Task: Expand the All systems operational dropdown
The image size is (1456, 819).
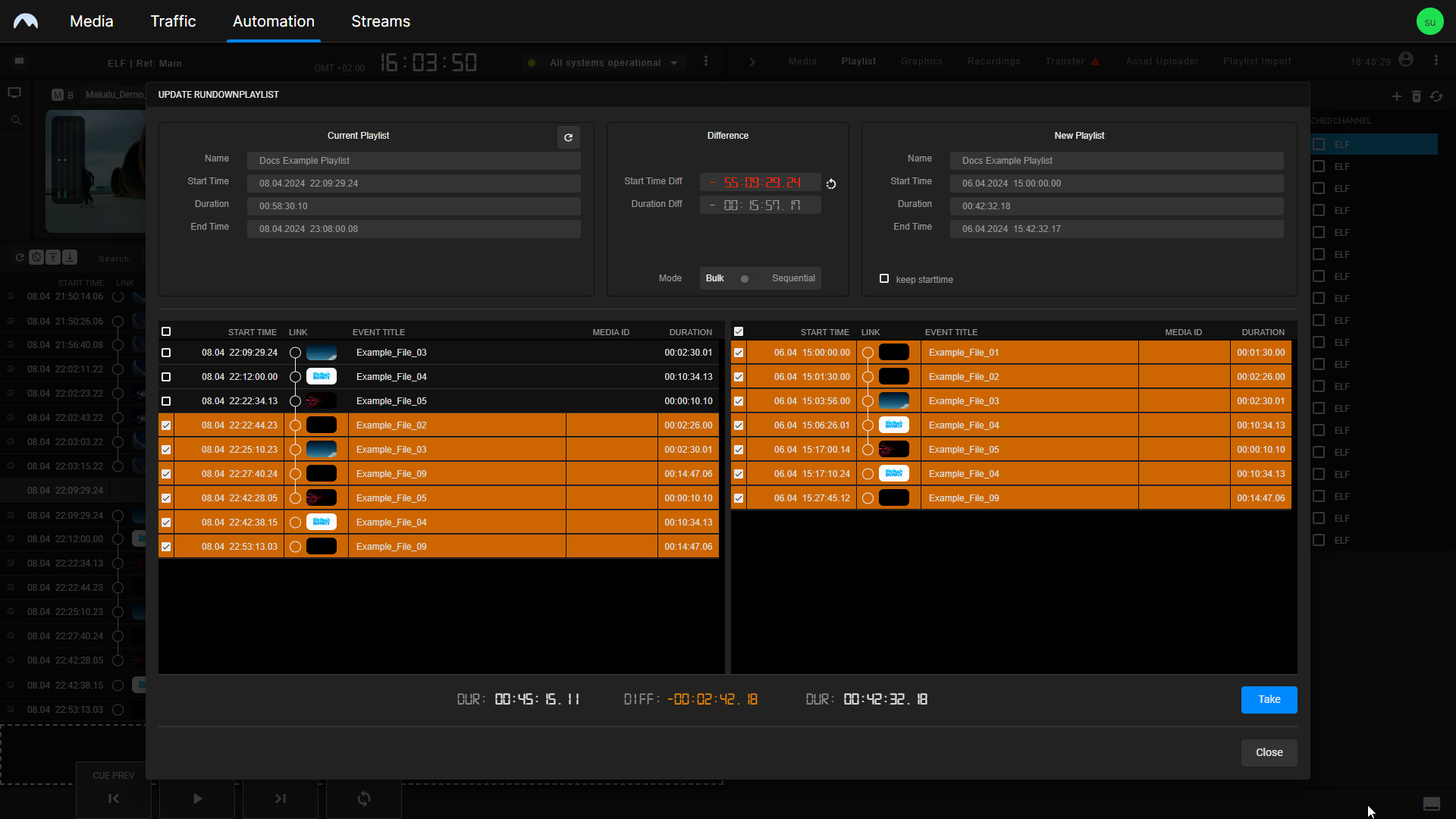Action: pyautogui.click(x=674, y=63)
